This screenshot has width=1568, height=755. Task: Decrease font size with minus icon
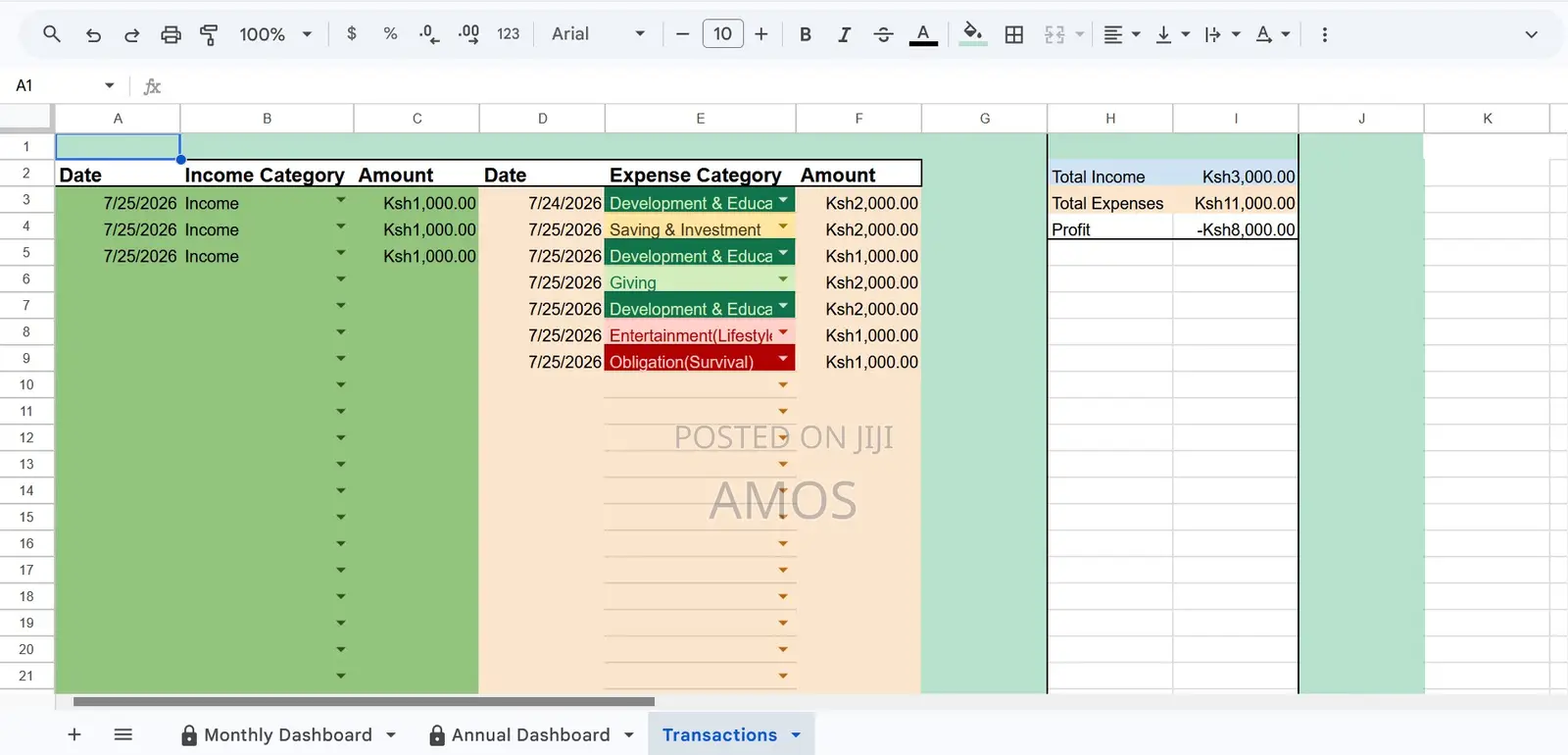(682, 34)
